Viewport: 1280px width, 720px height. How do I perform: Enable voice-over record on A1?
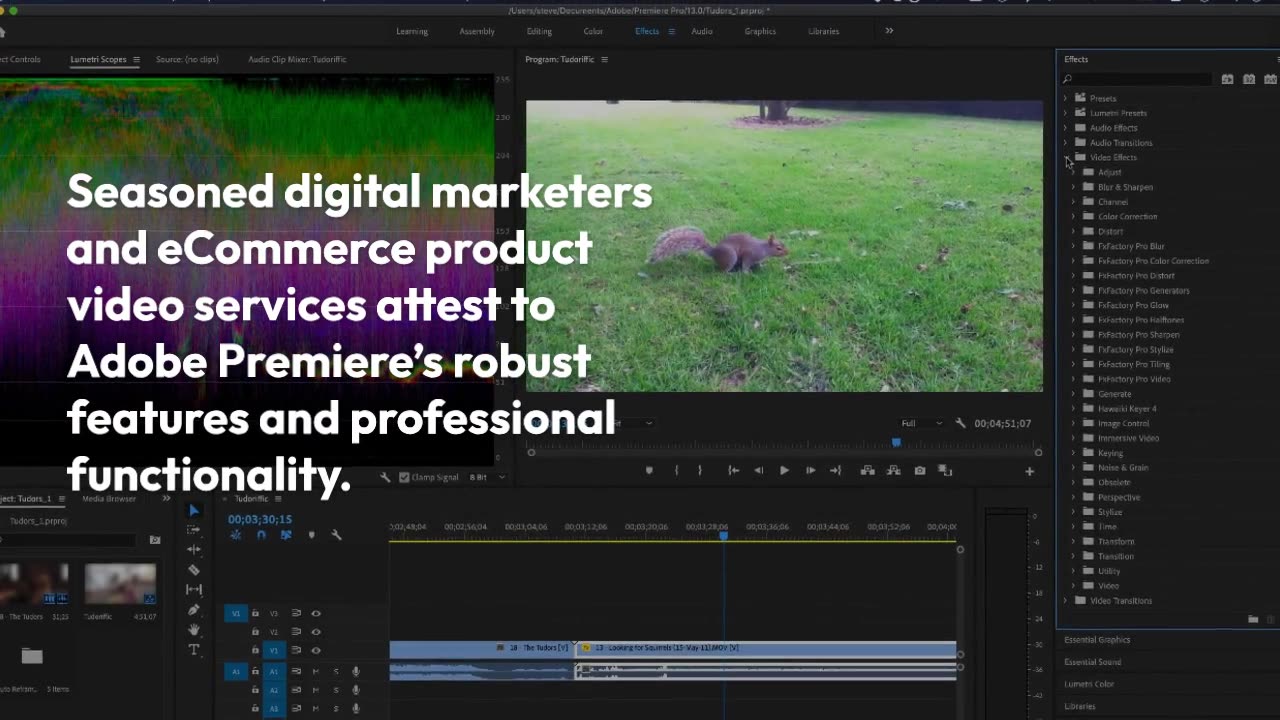355,671
